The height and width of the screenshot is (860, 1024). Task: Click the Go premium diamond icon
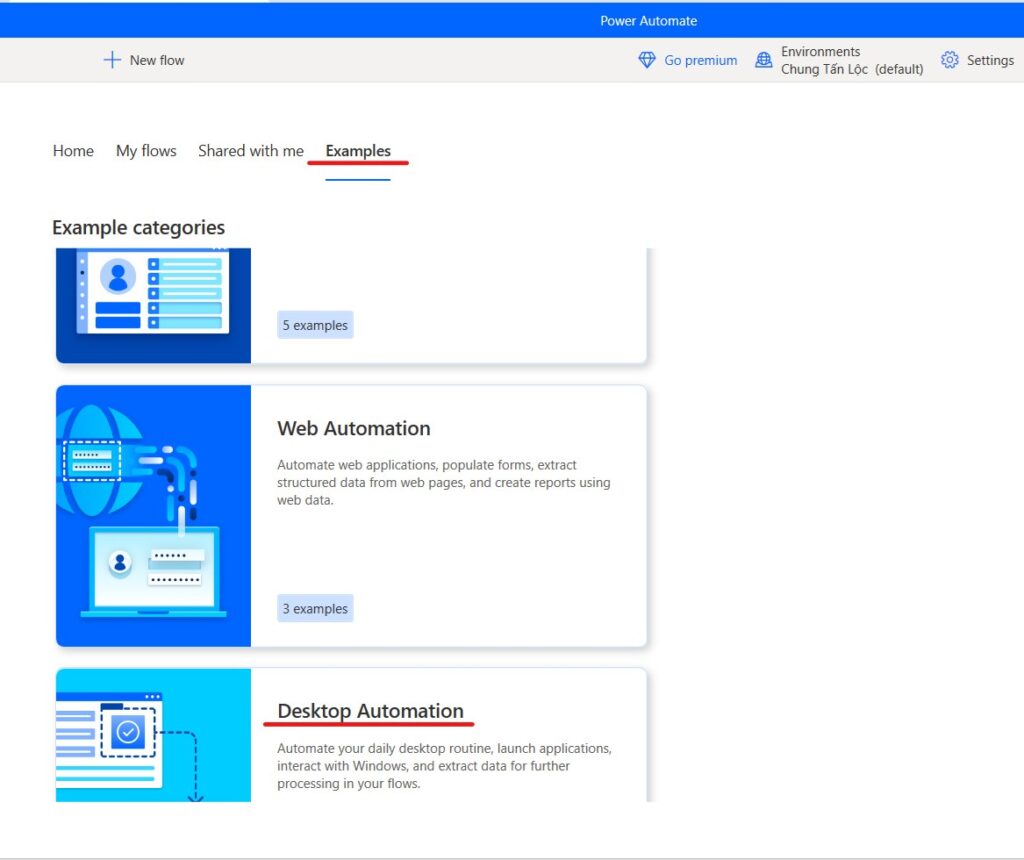(x=647, y=60)
